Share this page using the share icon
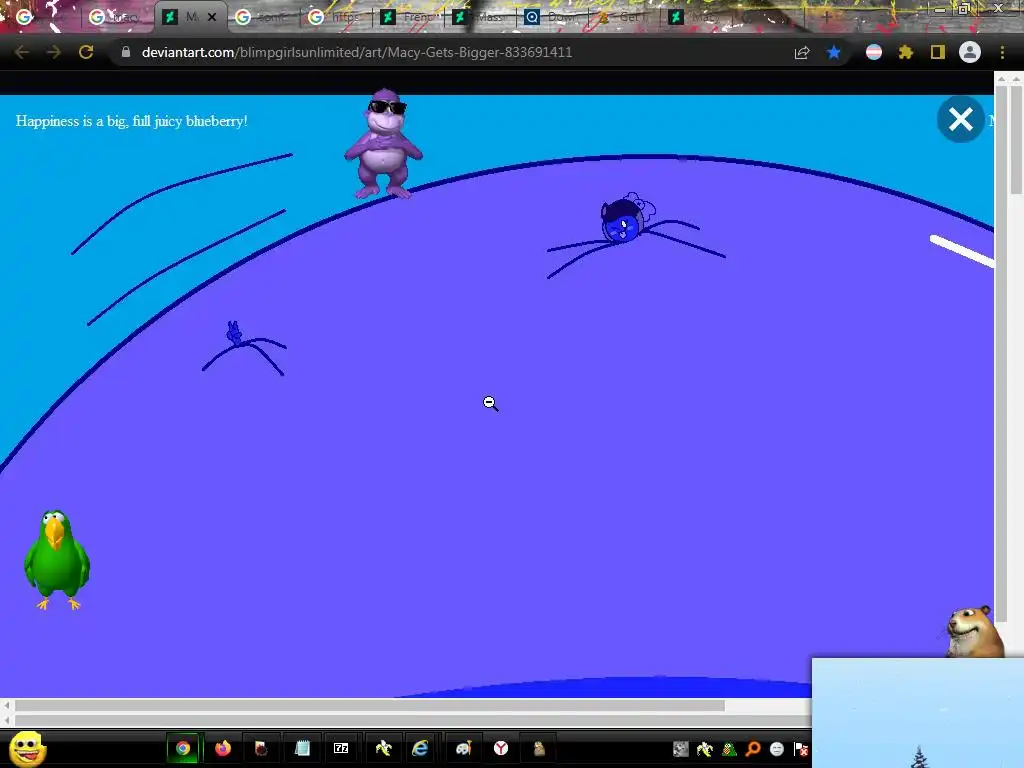This screenshot has width=1024, height=768. (802, 52)
